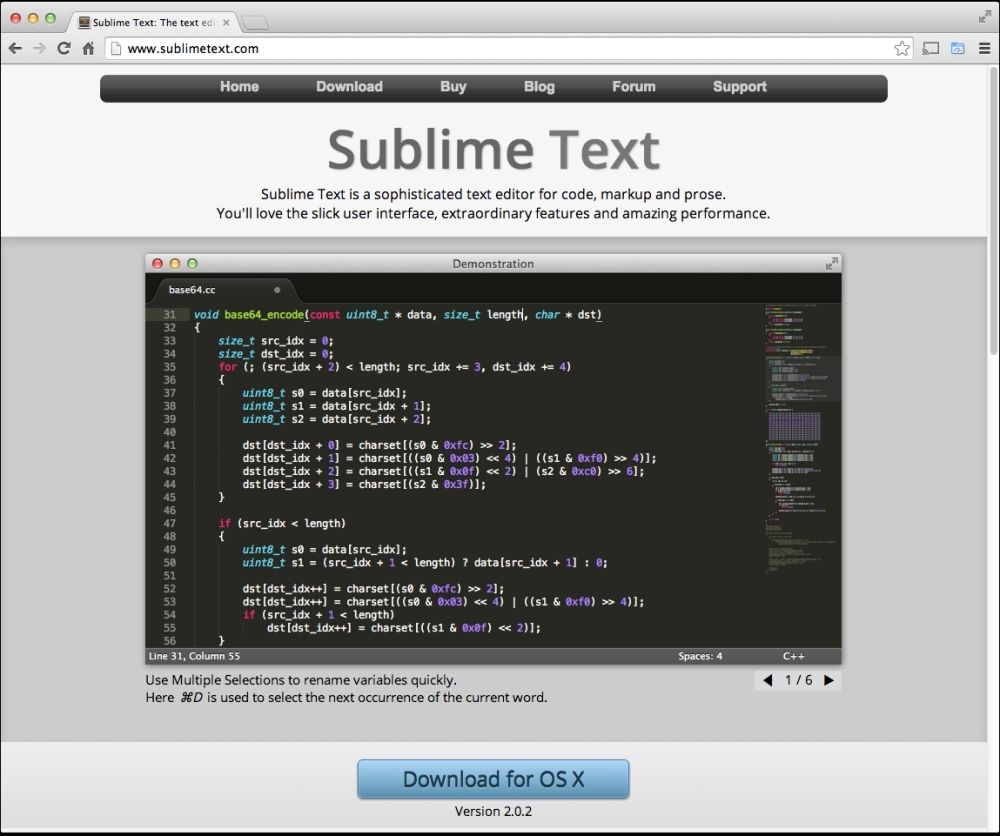Click the unsaved dot on base64.cc tab
Image resolution: width=1000 pixels, height=836 pixels.
277,290
